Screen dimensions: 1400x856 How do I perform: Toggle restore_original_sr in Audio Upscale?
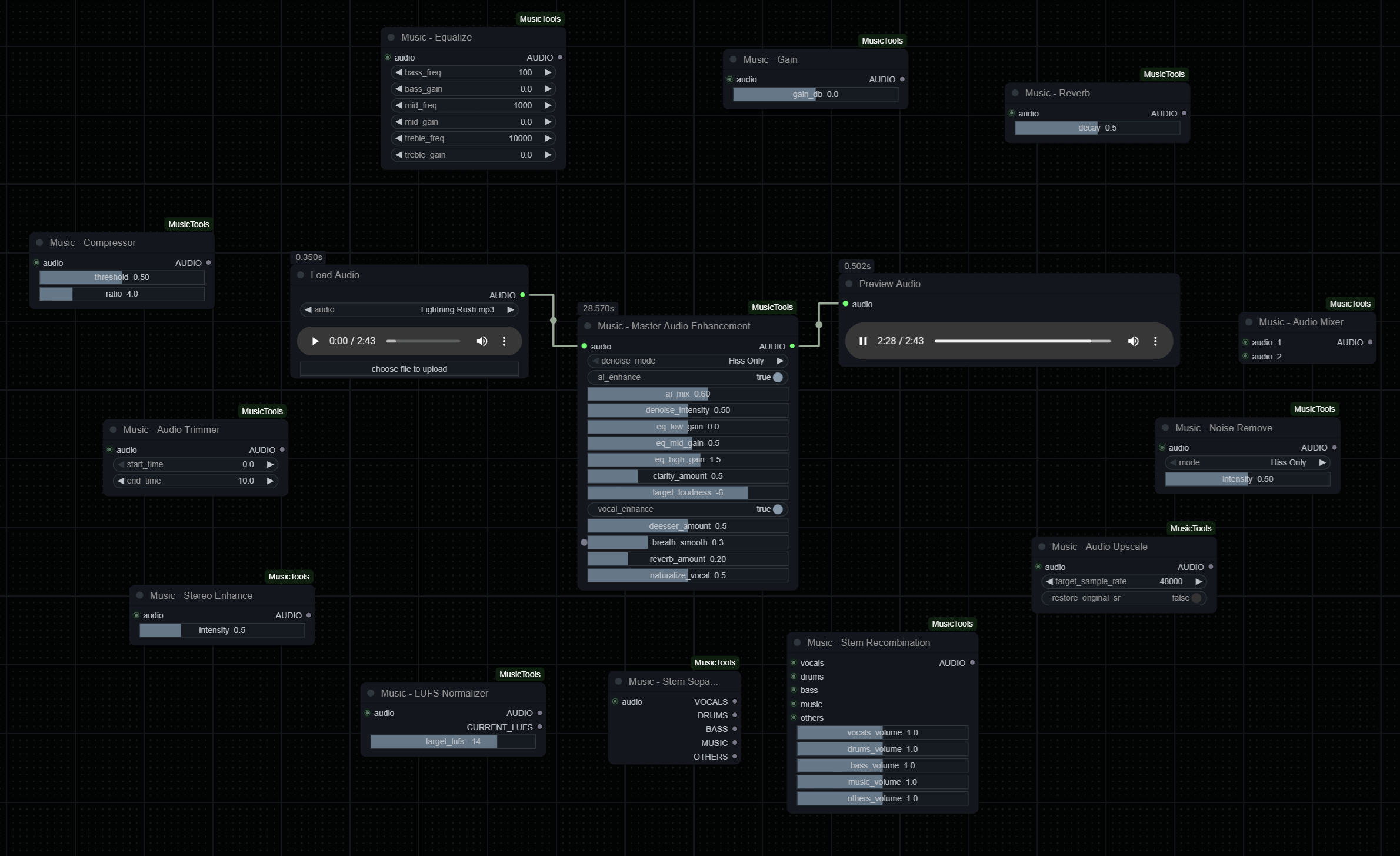pos(1124,598)
